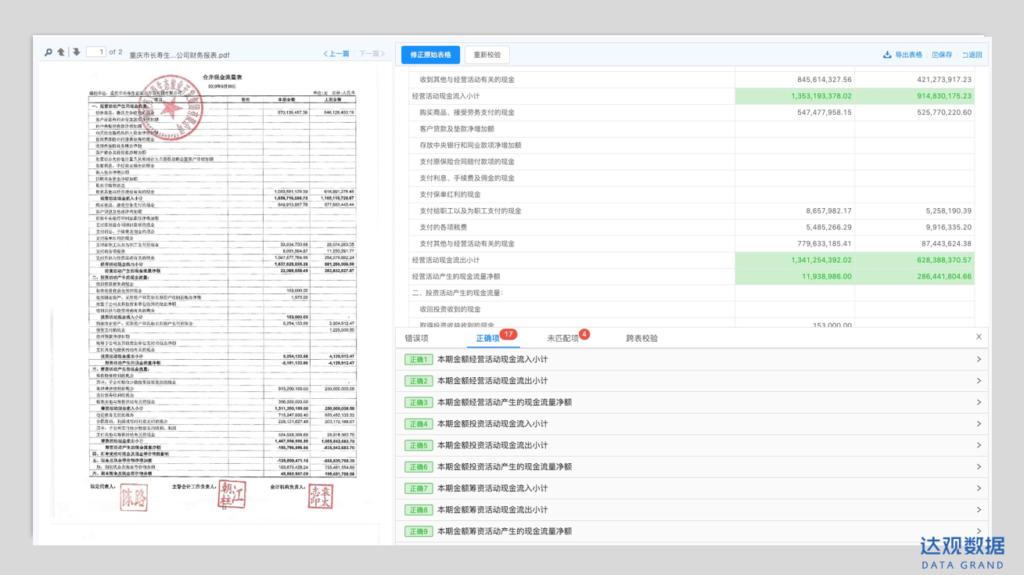1024x575 pixels.
Task: Click the 上一篇 previous document link
Action: (x=335, y=53)
